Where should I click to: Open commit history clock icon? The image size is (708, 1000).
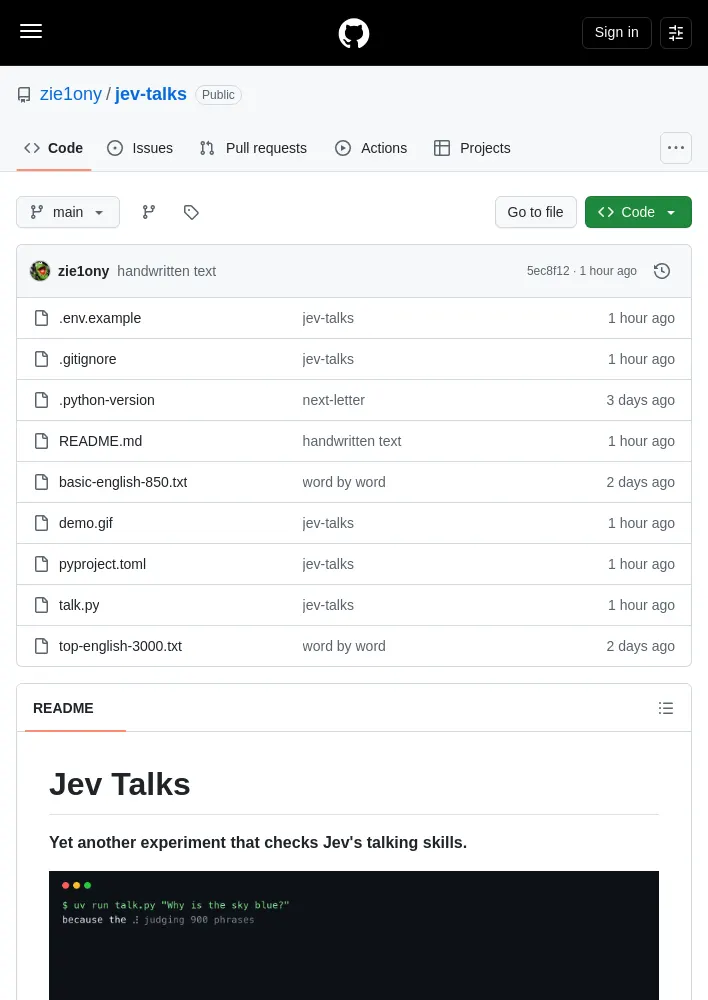tap(662, 271)
